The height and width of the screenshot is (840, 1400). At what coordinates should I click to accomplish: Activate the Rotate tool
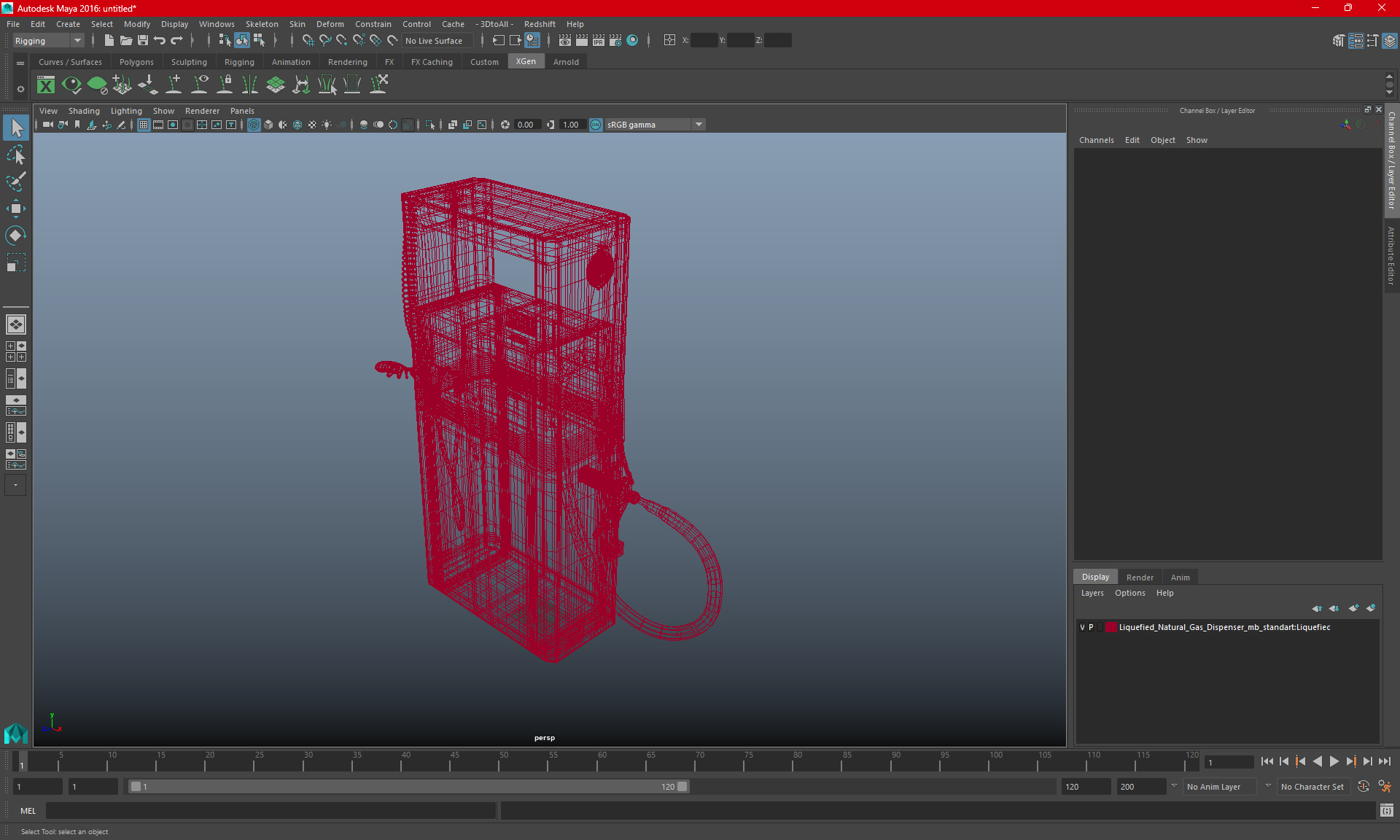point(16,235)
